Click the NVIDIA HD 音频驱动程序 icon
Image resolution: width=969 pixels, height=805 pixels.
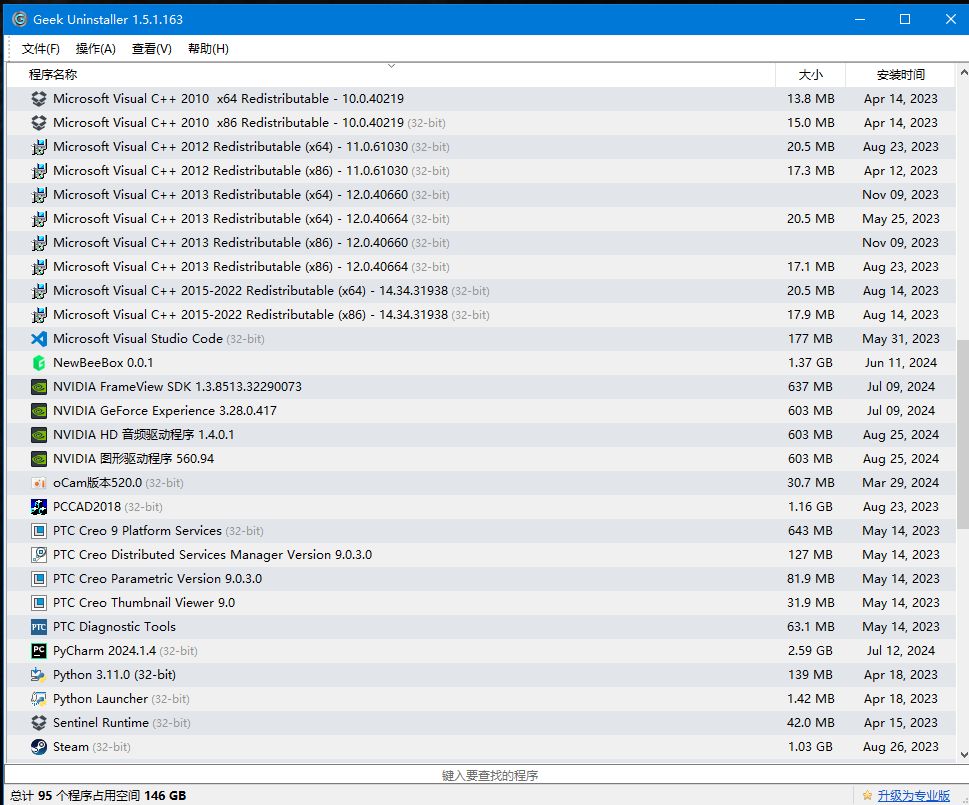point(39,435)
